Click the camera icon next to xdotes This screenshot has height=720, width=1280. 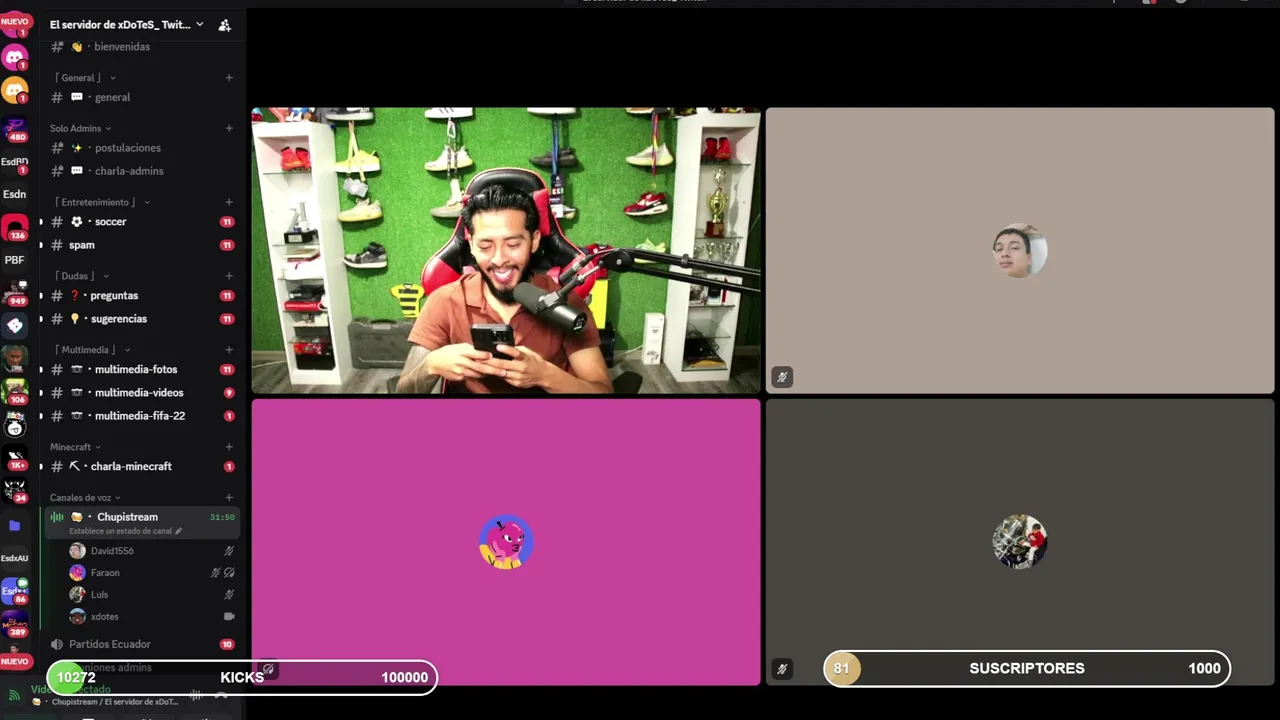229,617
